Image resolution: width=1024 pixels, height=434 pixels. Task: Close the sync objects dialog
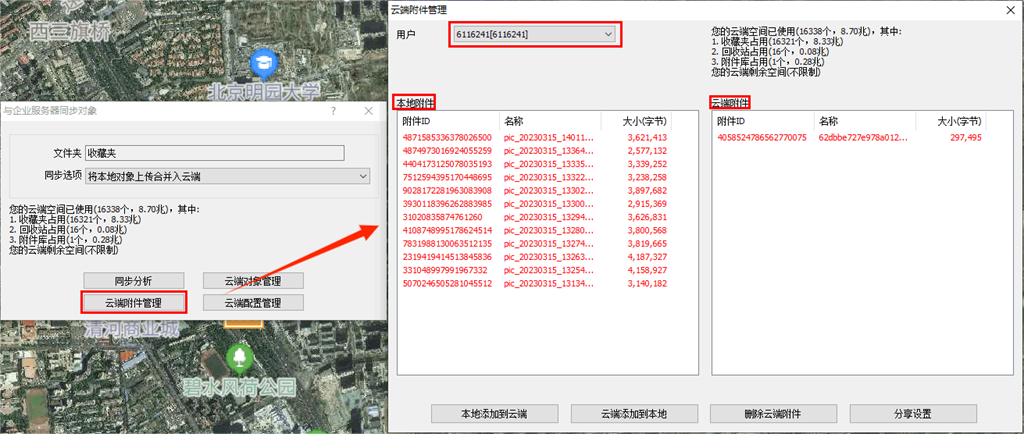pyautogui.click(x=368, y=112)
